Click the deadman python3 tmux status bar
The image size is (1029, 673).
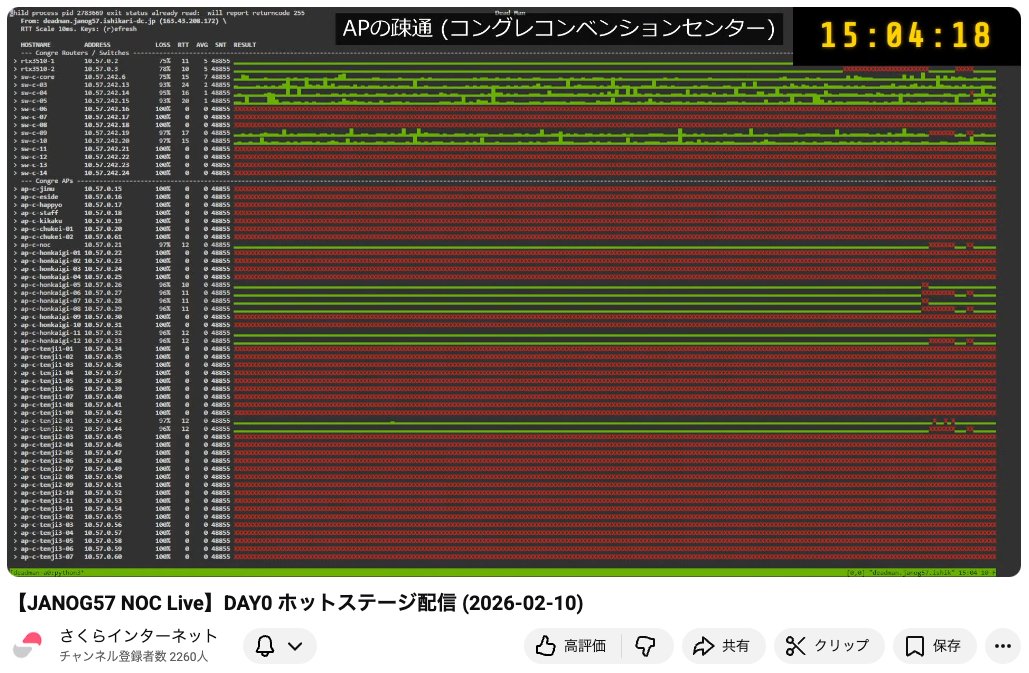click(503, 573)
